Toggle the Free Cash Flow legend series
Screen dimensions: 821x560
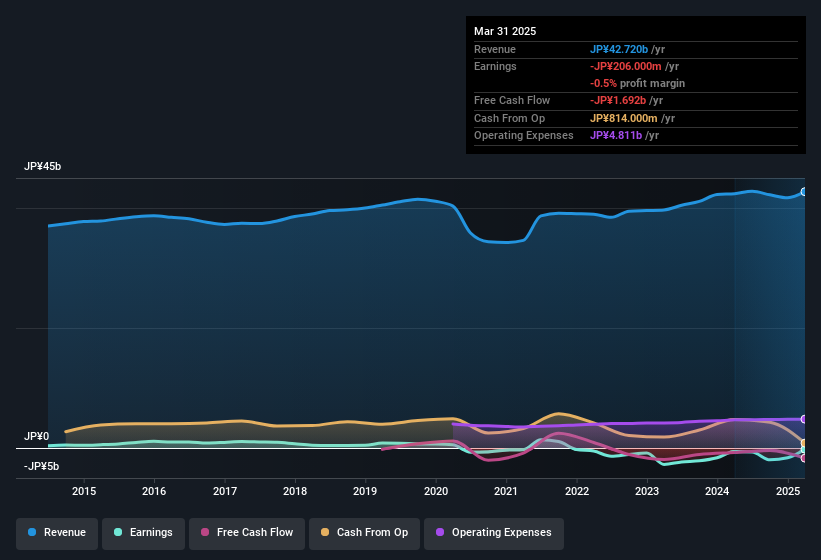click(x=247, y=533)
